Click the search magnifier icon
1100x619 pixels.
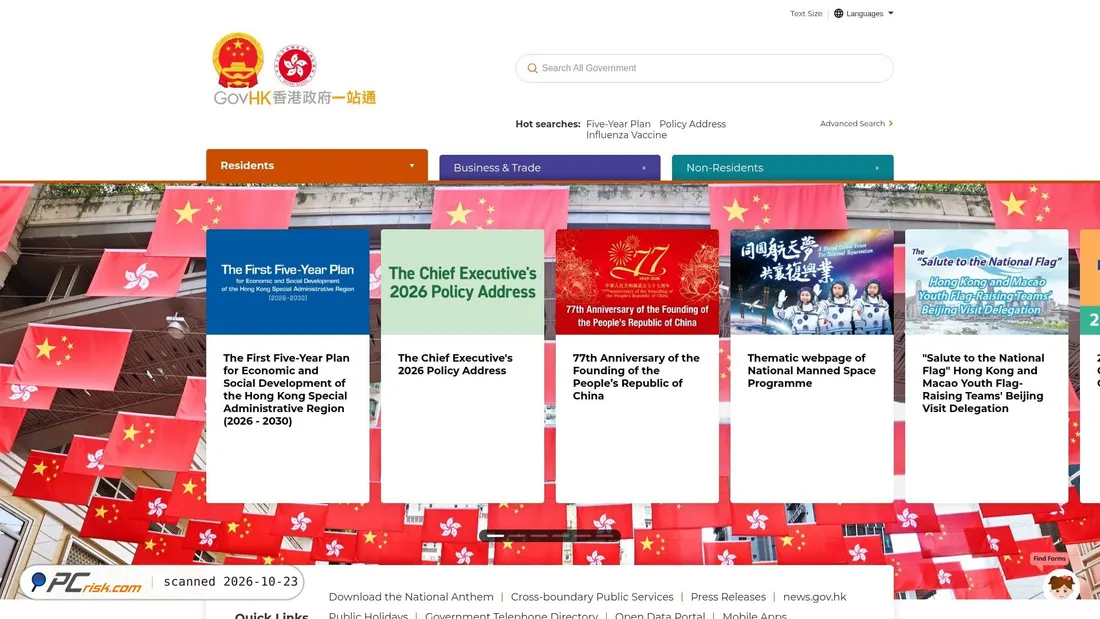532,68
